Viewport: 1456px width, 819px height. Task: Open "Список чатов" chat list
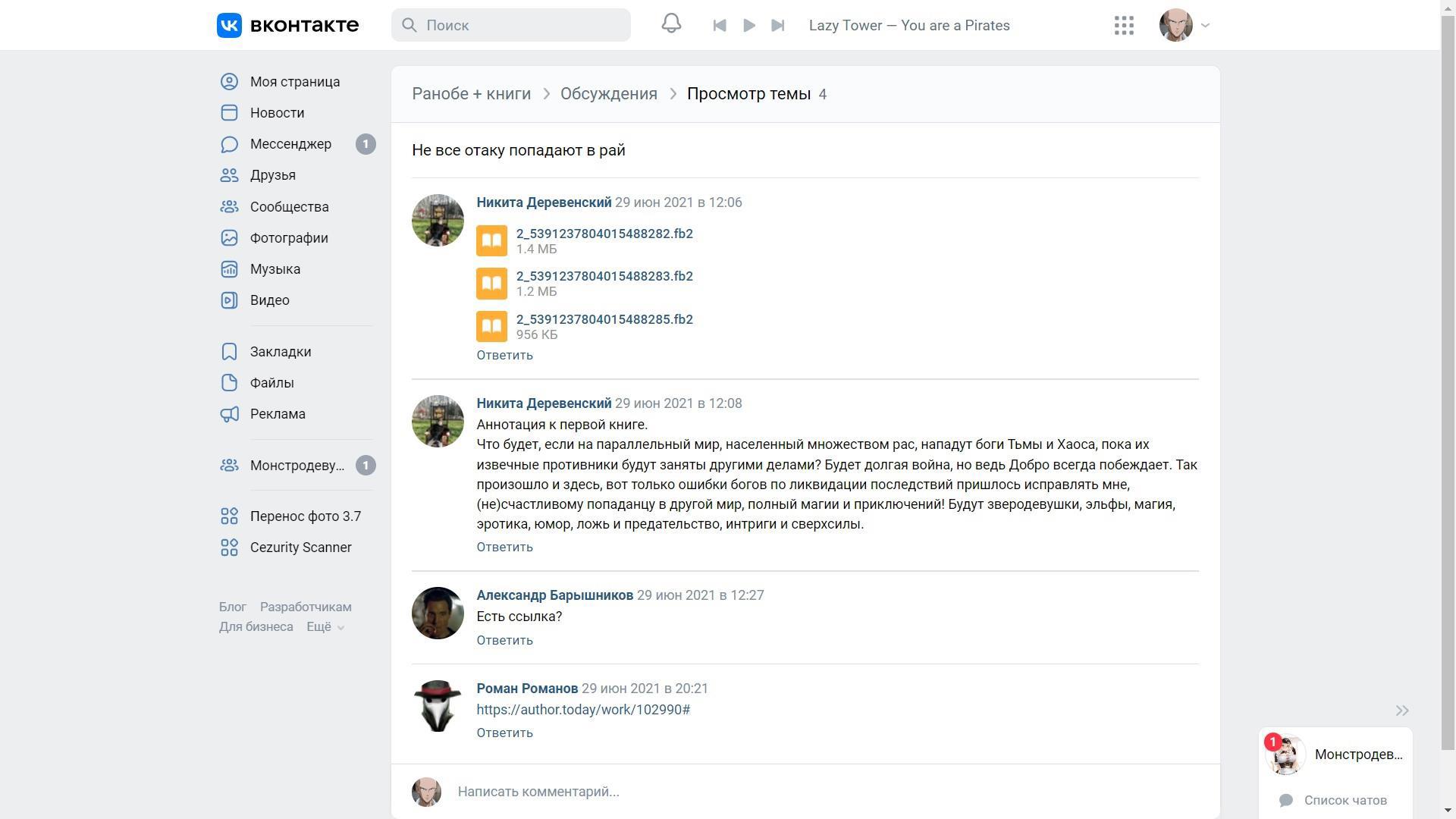1345,801
